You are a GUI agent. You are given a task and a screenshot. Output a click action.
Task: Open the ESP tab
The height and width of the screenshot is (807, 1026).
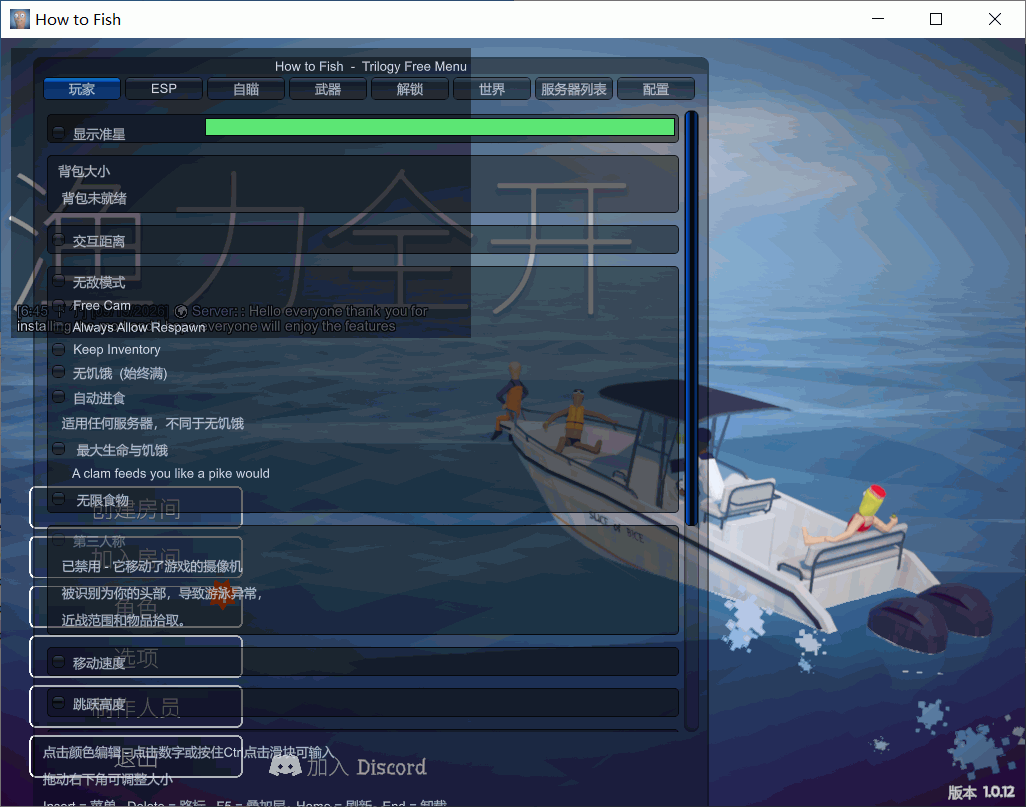164,89
